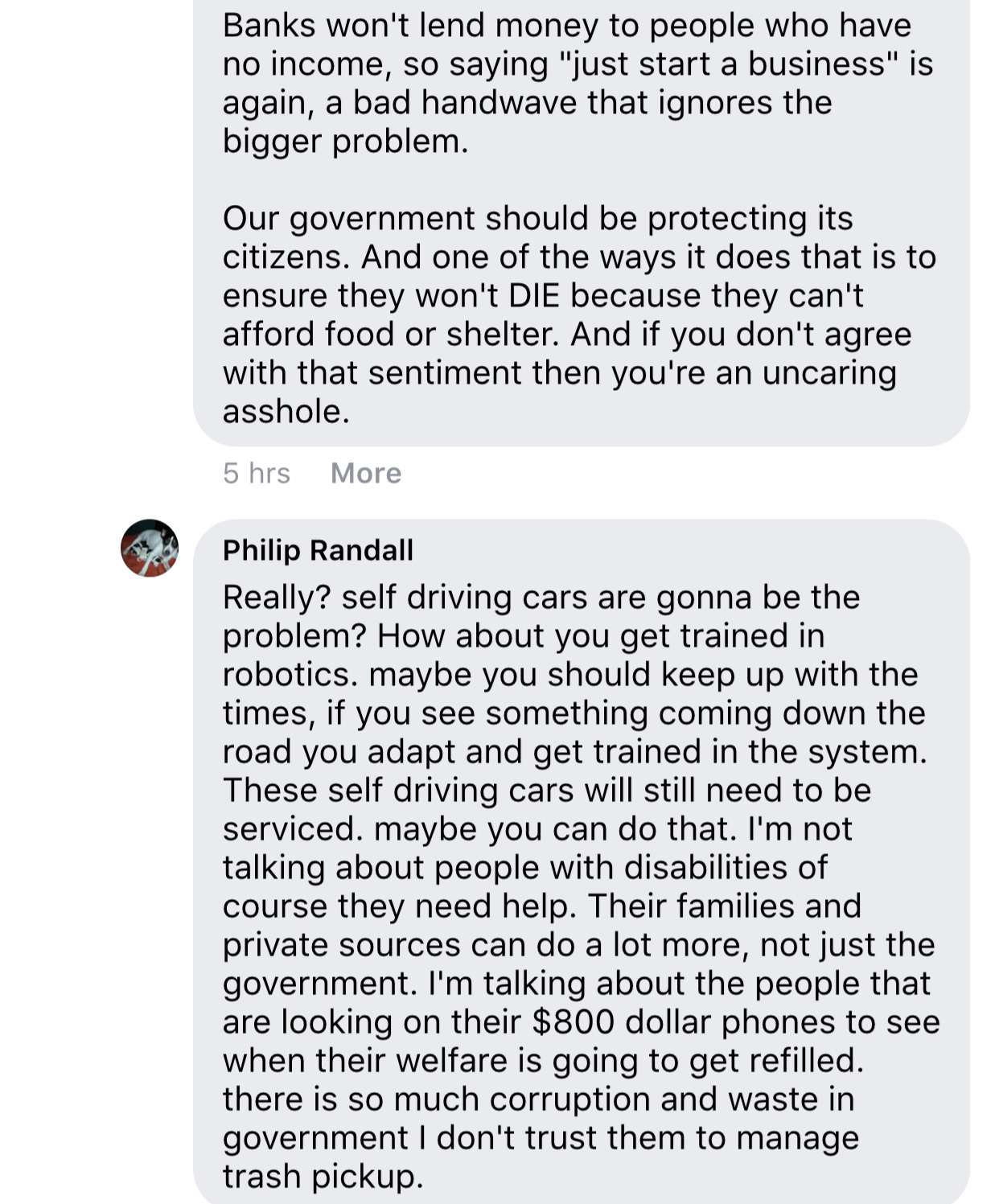Image resolution: width=999 pixels, height=1204 pixels.
Task: Select Philip Randall's self driving cars comment
Action: 582,862
